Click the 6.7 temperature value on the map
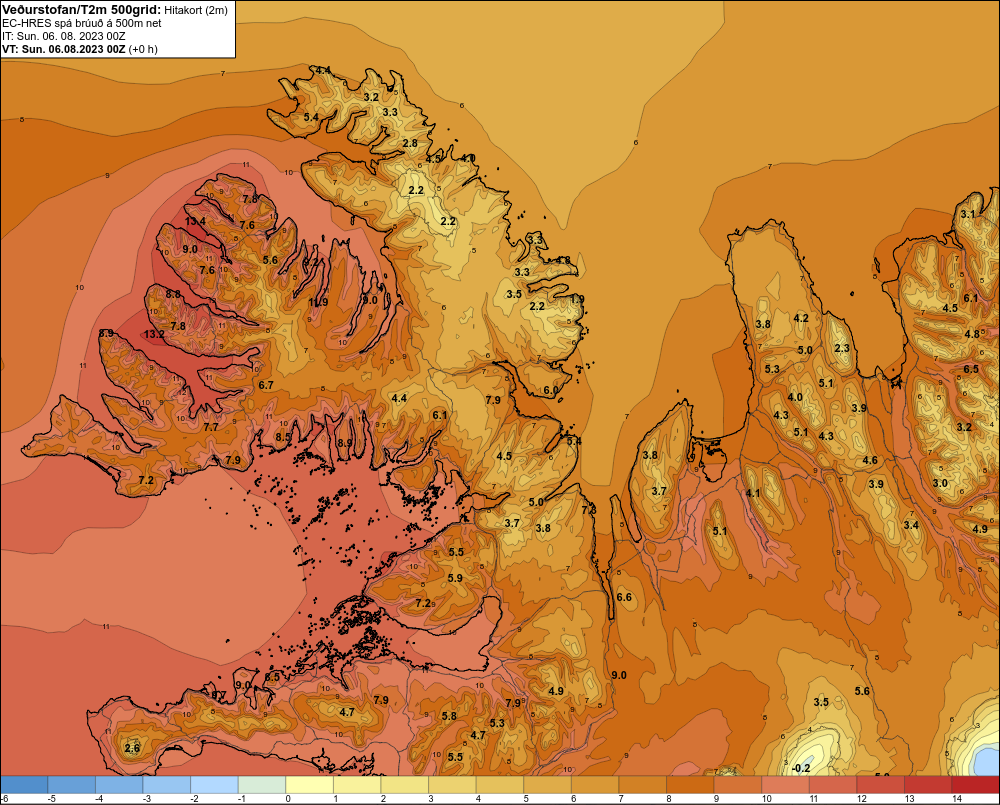This screenshot has height=805, width=1000. click(x=266, y=385)
